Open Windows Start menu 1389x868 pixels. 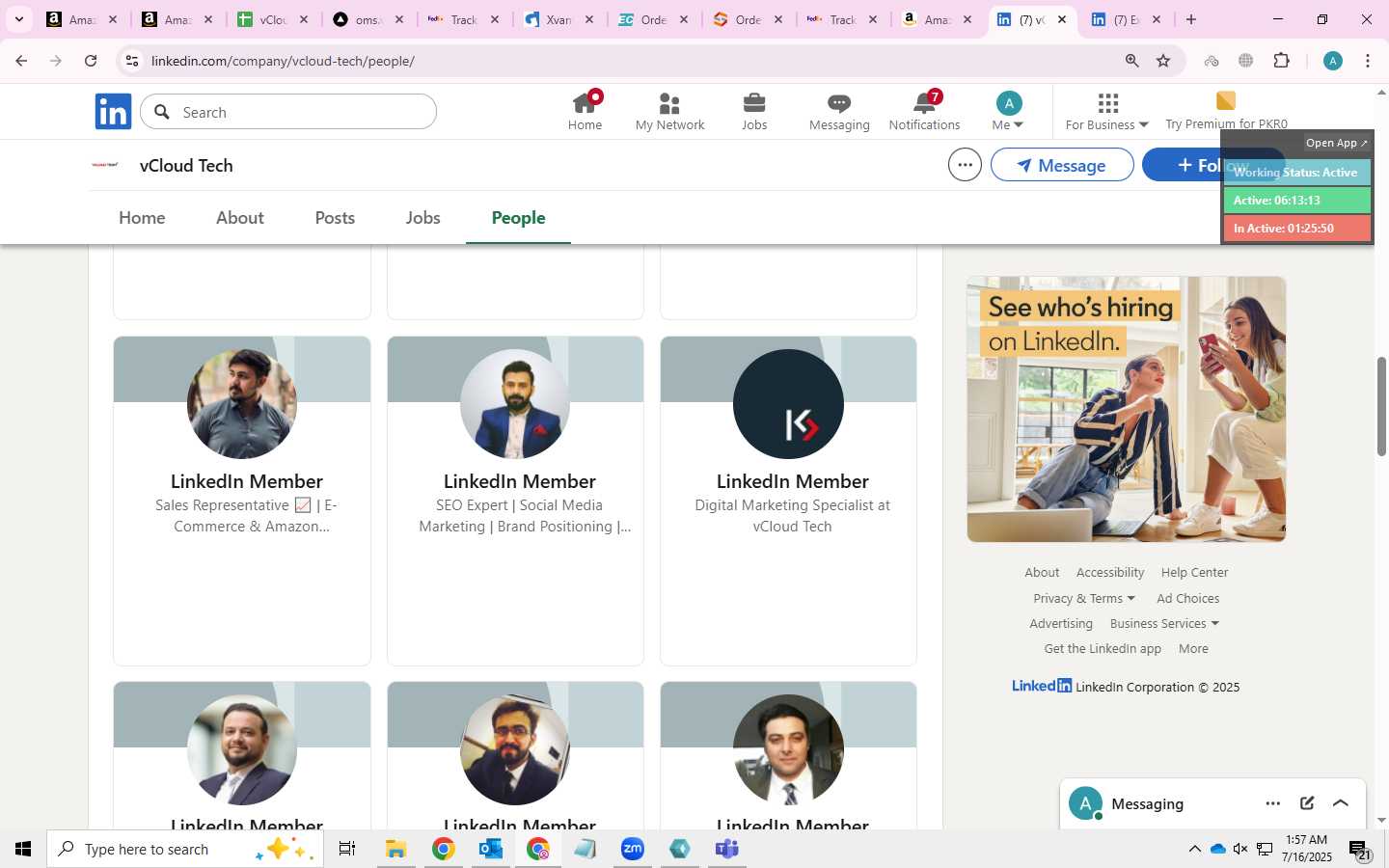[23, 849]
